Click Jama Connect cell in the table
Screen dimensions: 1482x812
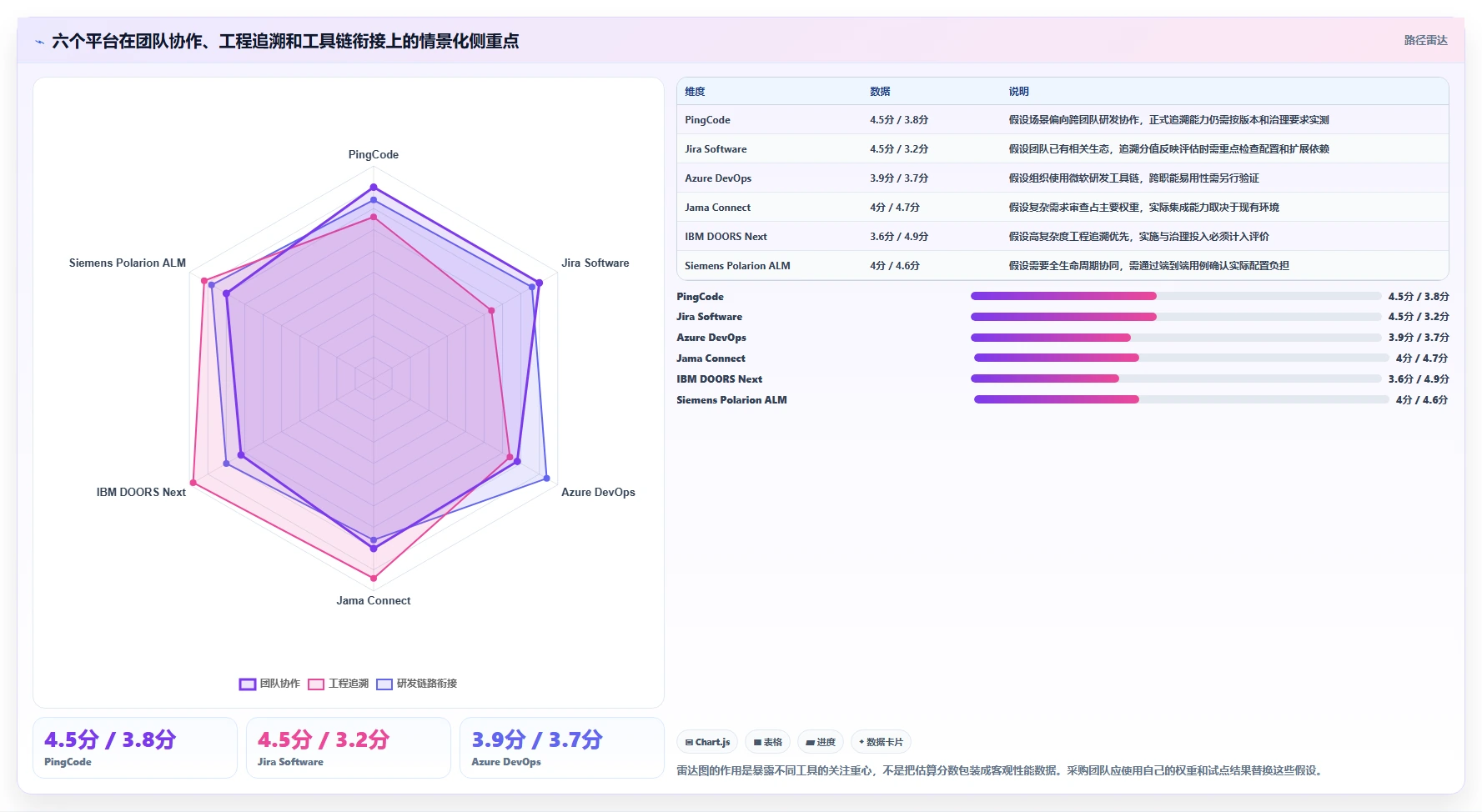(x=717, y=208)
